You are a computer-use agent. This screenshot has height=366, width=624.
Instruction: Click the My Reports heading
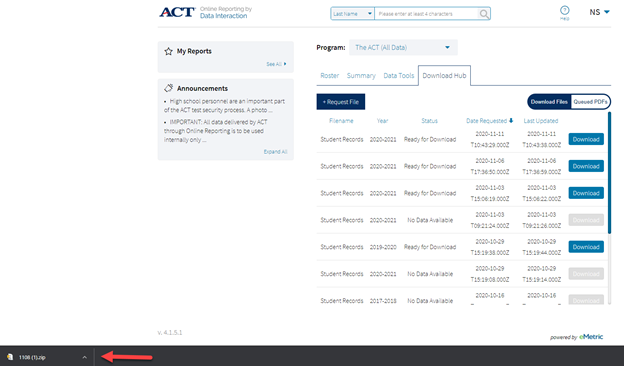[x=194, y=51]
